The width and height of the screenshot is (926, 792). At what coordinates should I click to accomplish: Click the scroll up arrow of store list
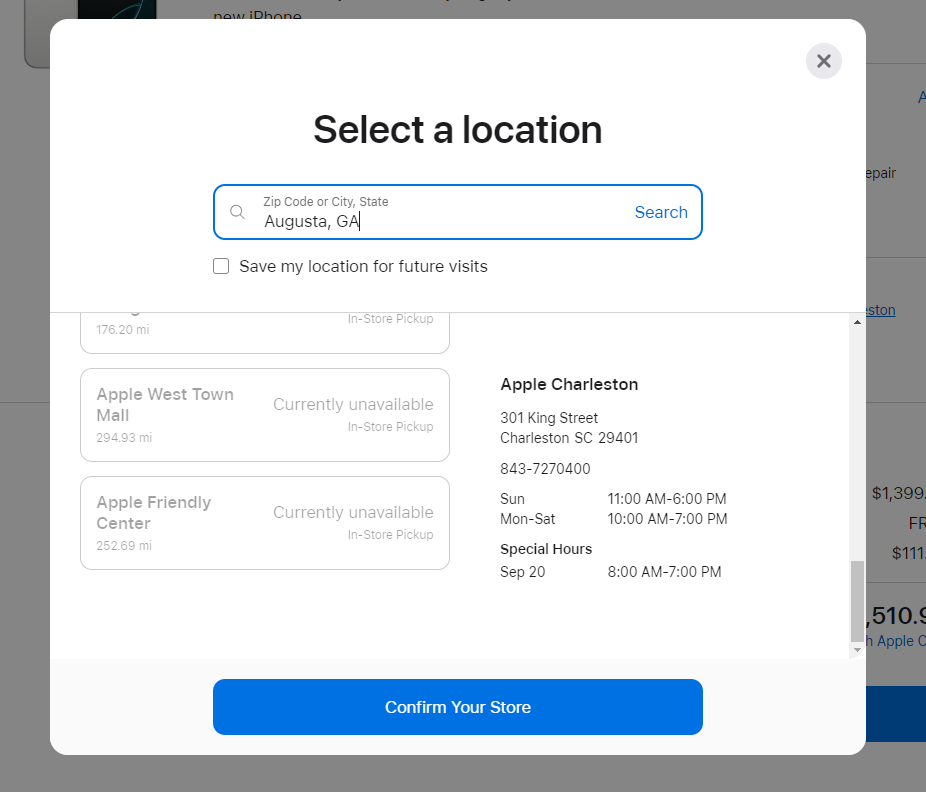(x=857, y=322)
